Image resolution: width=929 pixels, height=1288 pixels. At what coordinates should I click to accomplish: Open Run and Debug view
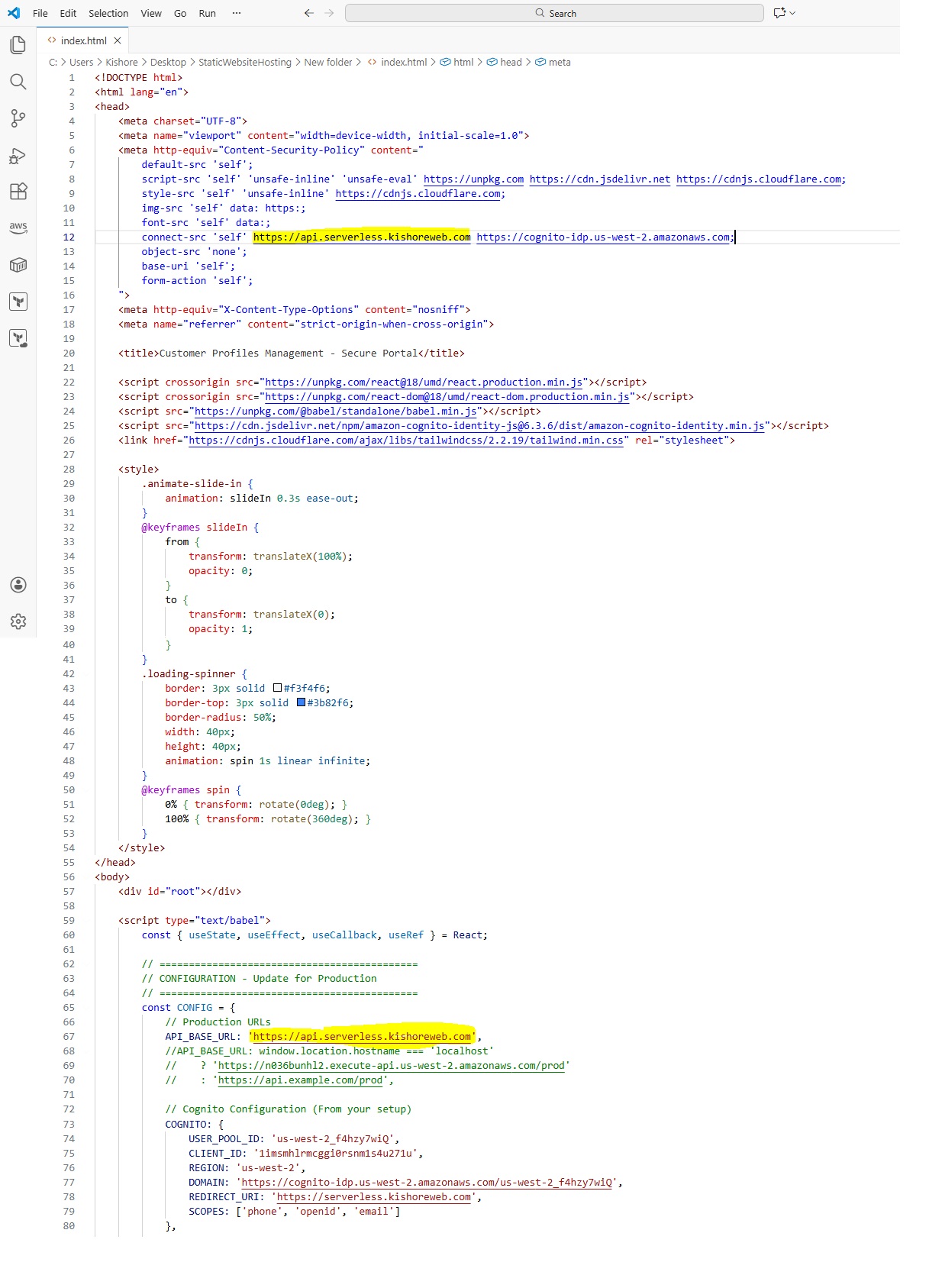pos(18,156)
